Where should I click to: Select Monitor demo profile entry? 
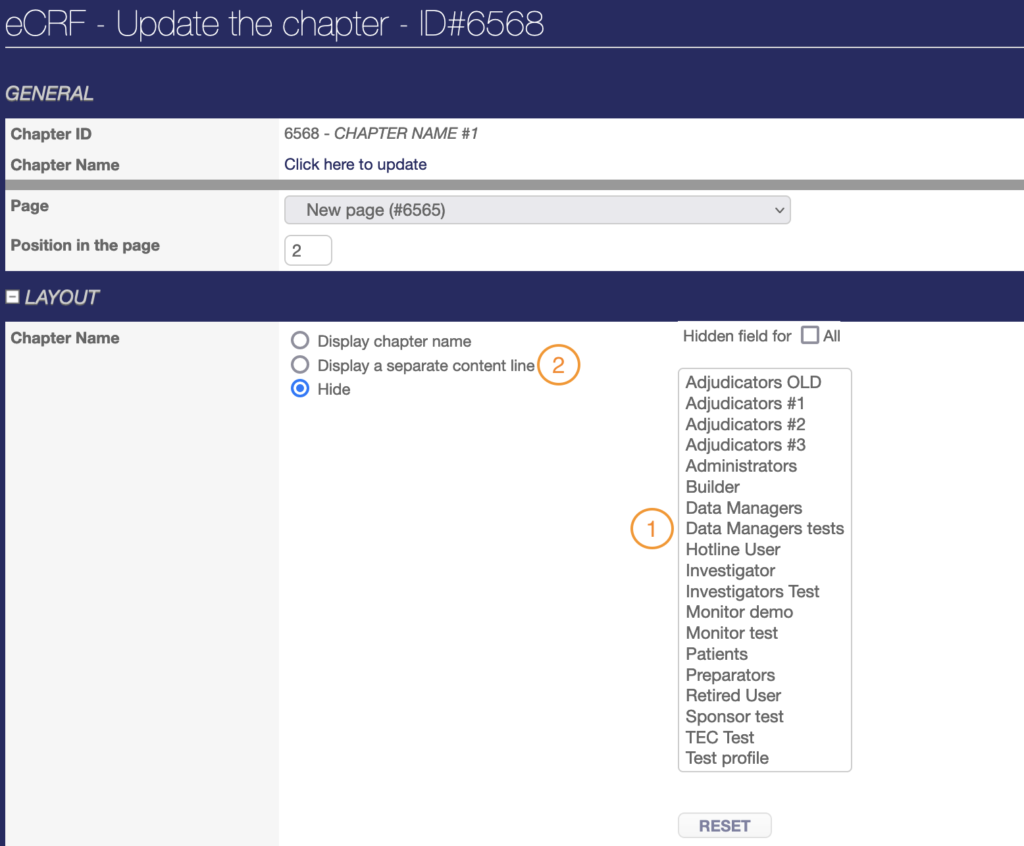click(739, 612)
